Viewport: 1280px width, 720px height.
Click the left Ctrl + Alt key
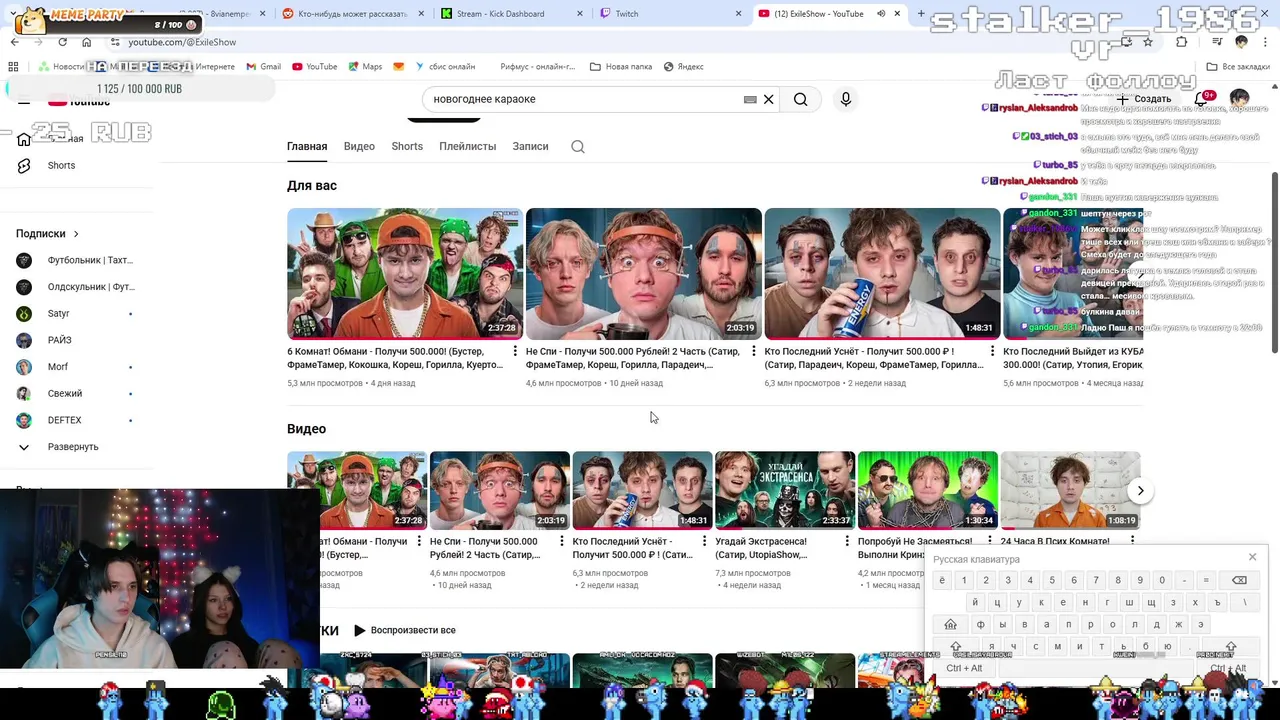click(964, 668)
